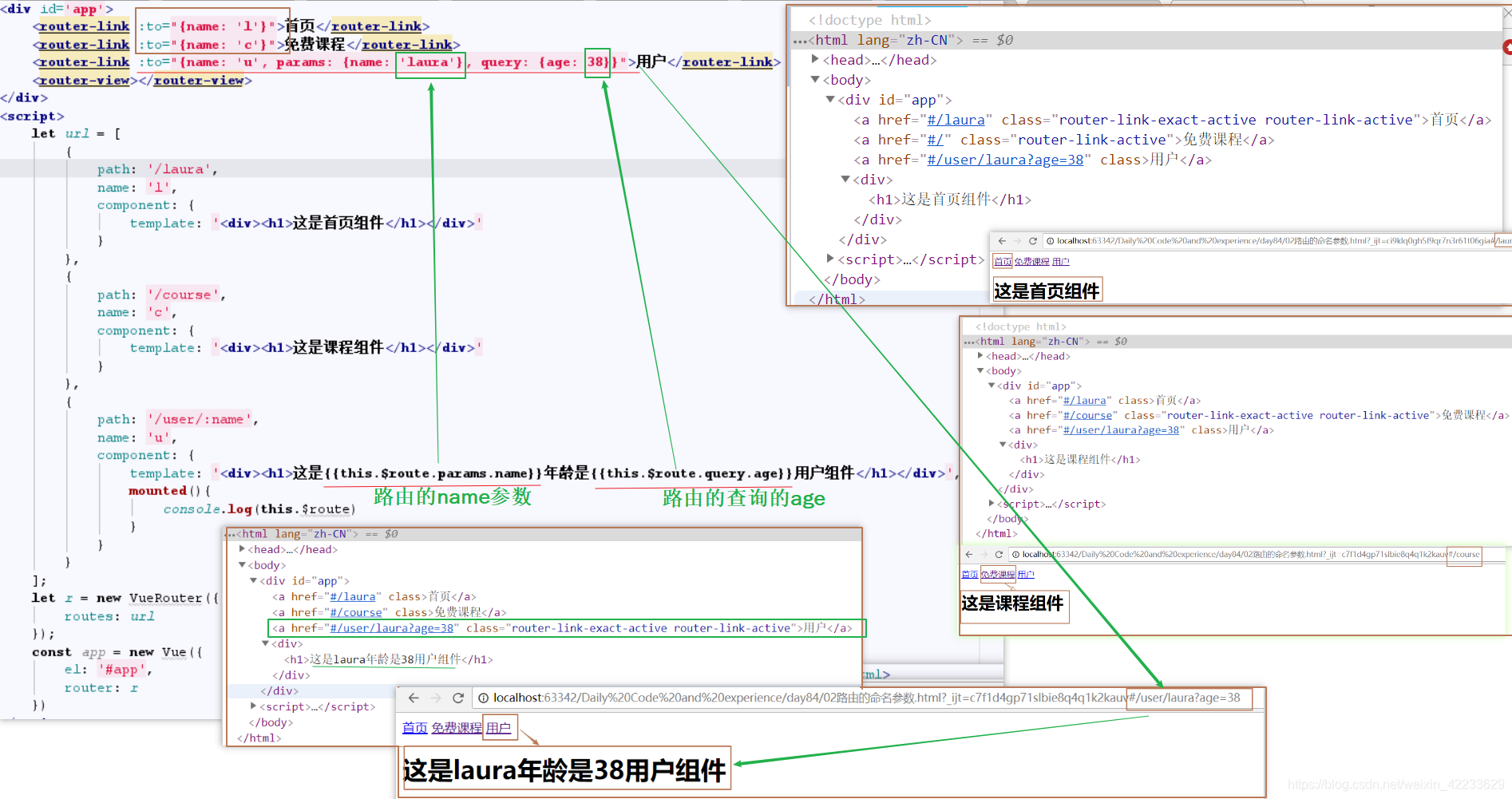The height and width of the screenshot is (799, 1512).
Task: Select h1 这是首页组件 element row in DevTools
Action: pyautogui.click(x=950, y=200)
